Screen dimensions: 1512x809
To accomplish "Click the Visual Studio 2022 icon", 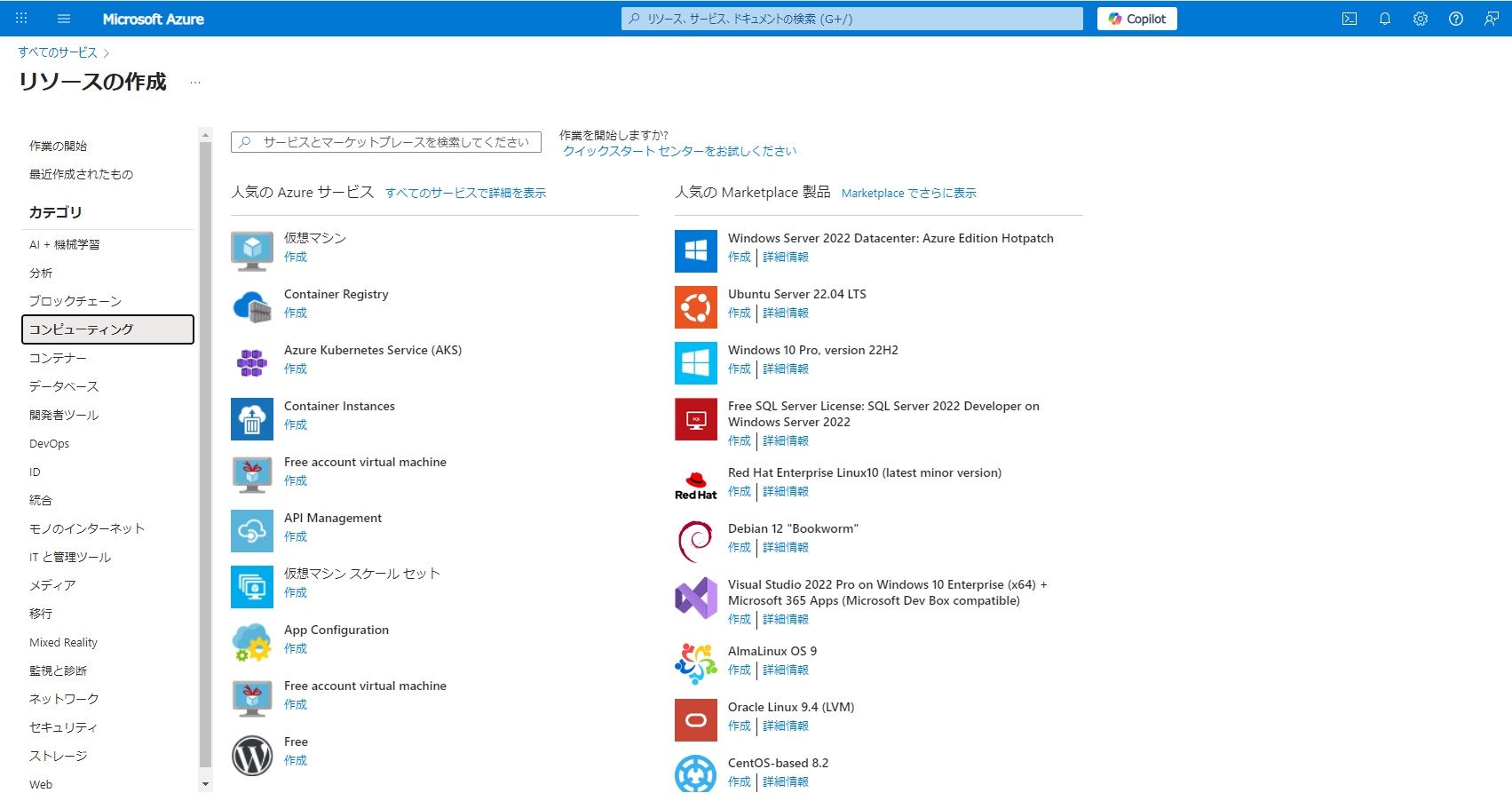I will pyautogui.click(x=696, y=598).
